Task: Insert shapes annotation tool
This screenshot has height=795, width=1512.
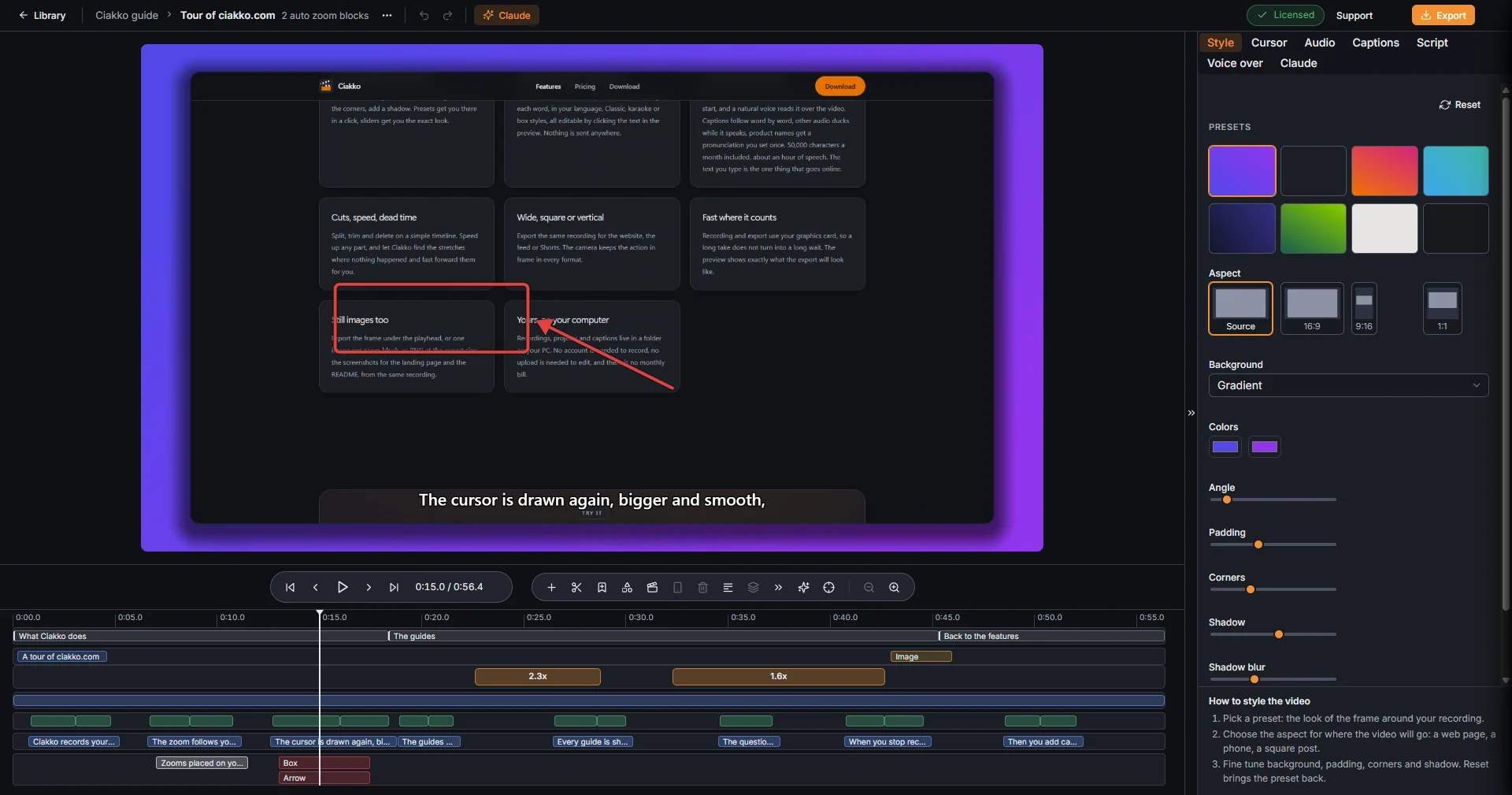Action: [x=627, y=588]
